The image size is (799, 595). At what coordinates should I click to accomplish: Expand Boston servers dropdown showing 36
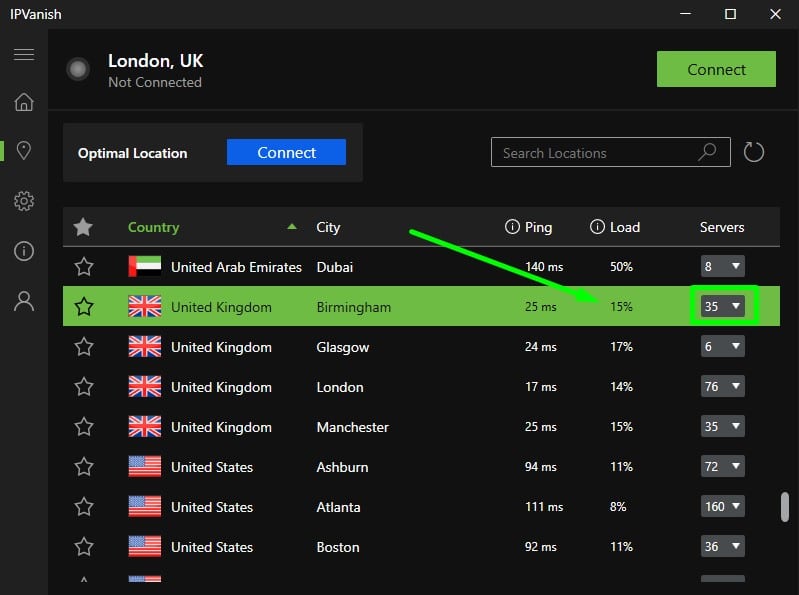[x=723, y=546]
